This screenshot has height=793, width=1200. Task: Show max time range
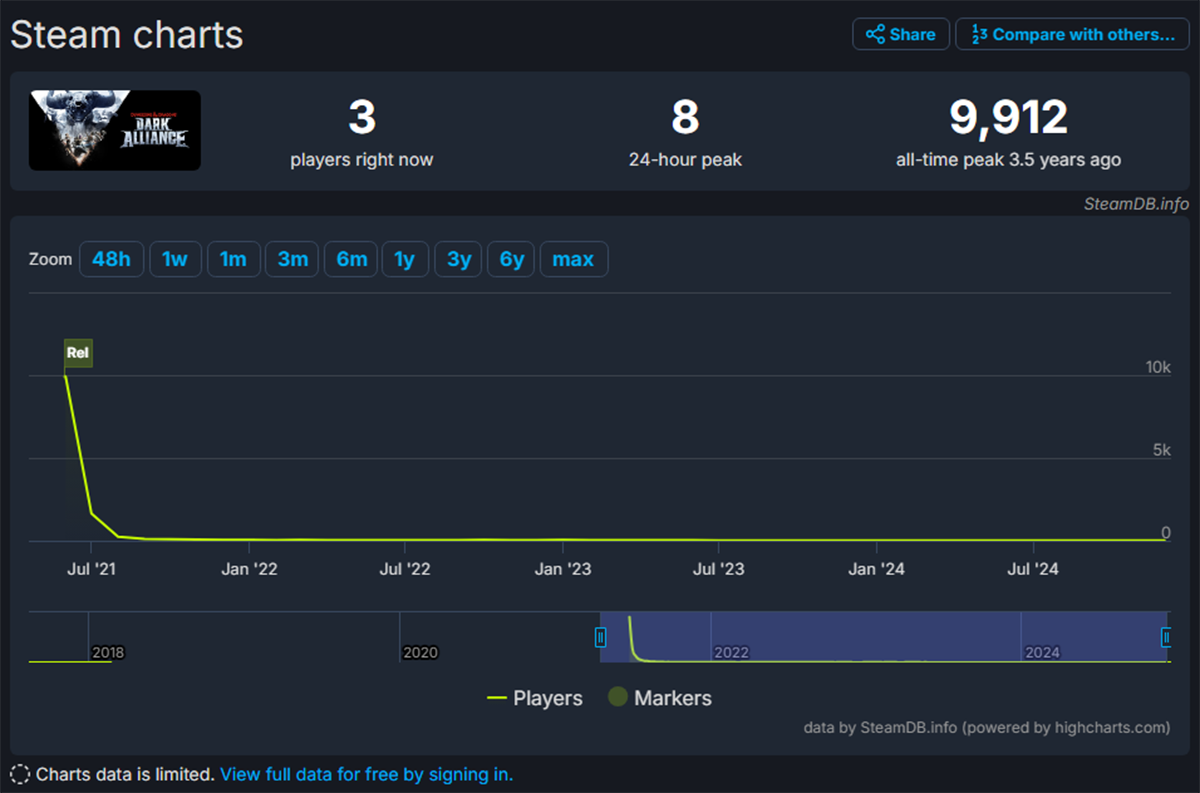[x=573, y=259]
